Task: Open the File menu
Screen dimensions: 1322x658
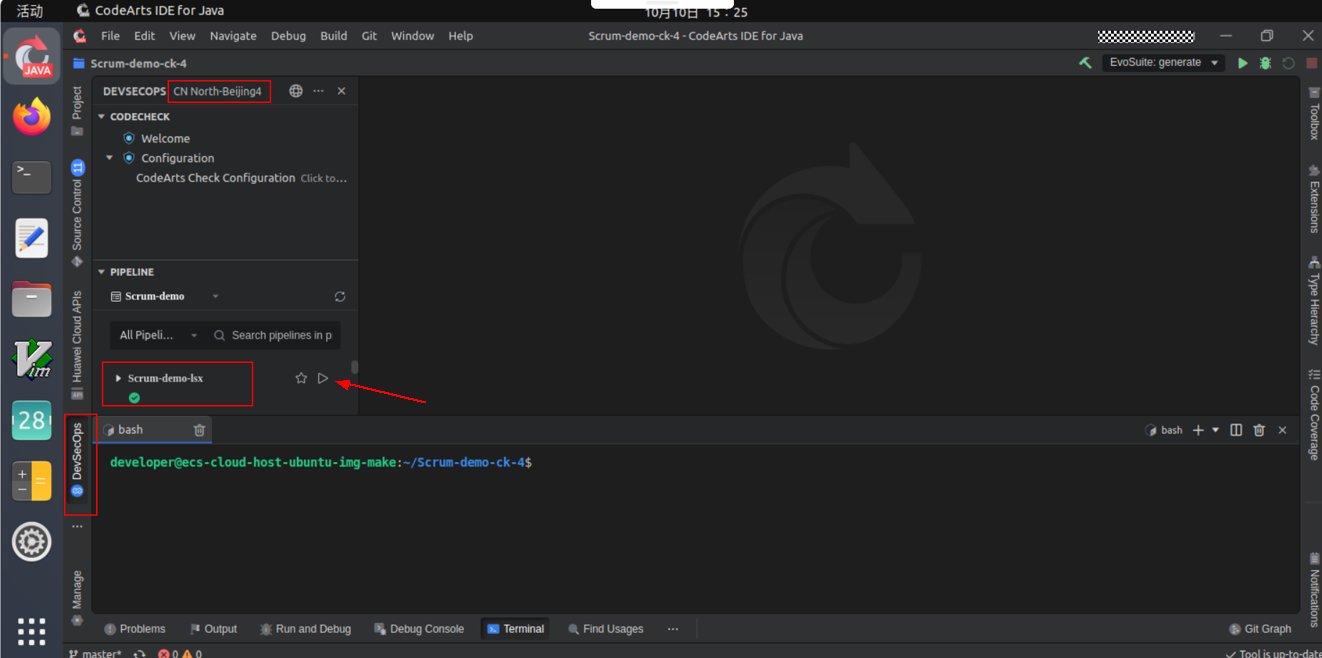Action: coord(110,36)
